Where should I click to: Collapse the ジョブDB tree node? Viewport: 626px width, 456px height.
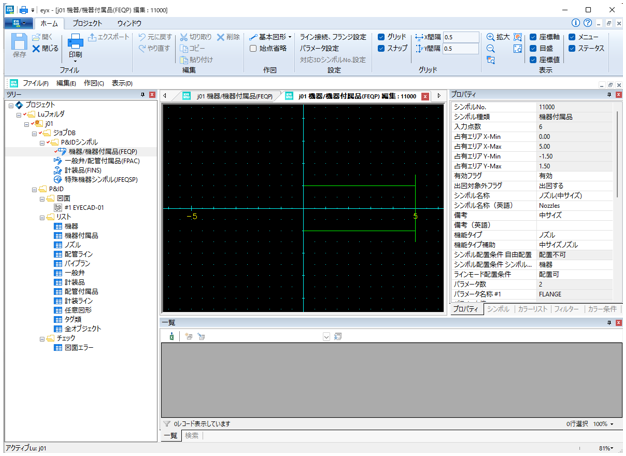[x=34, y=133]
